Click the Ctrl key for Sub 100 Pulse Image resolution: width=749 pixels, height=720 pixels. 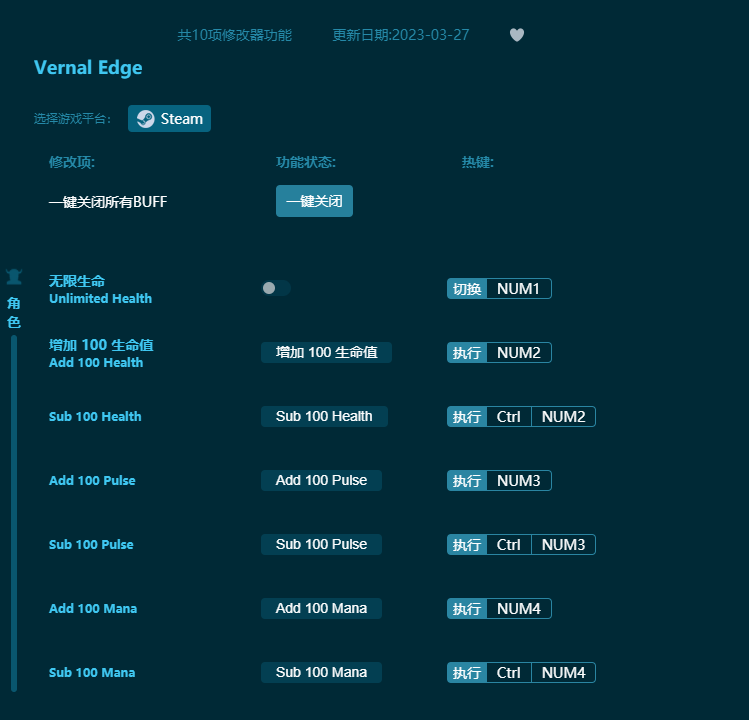click(509, 545)
